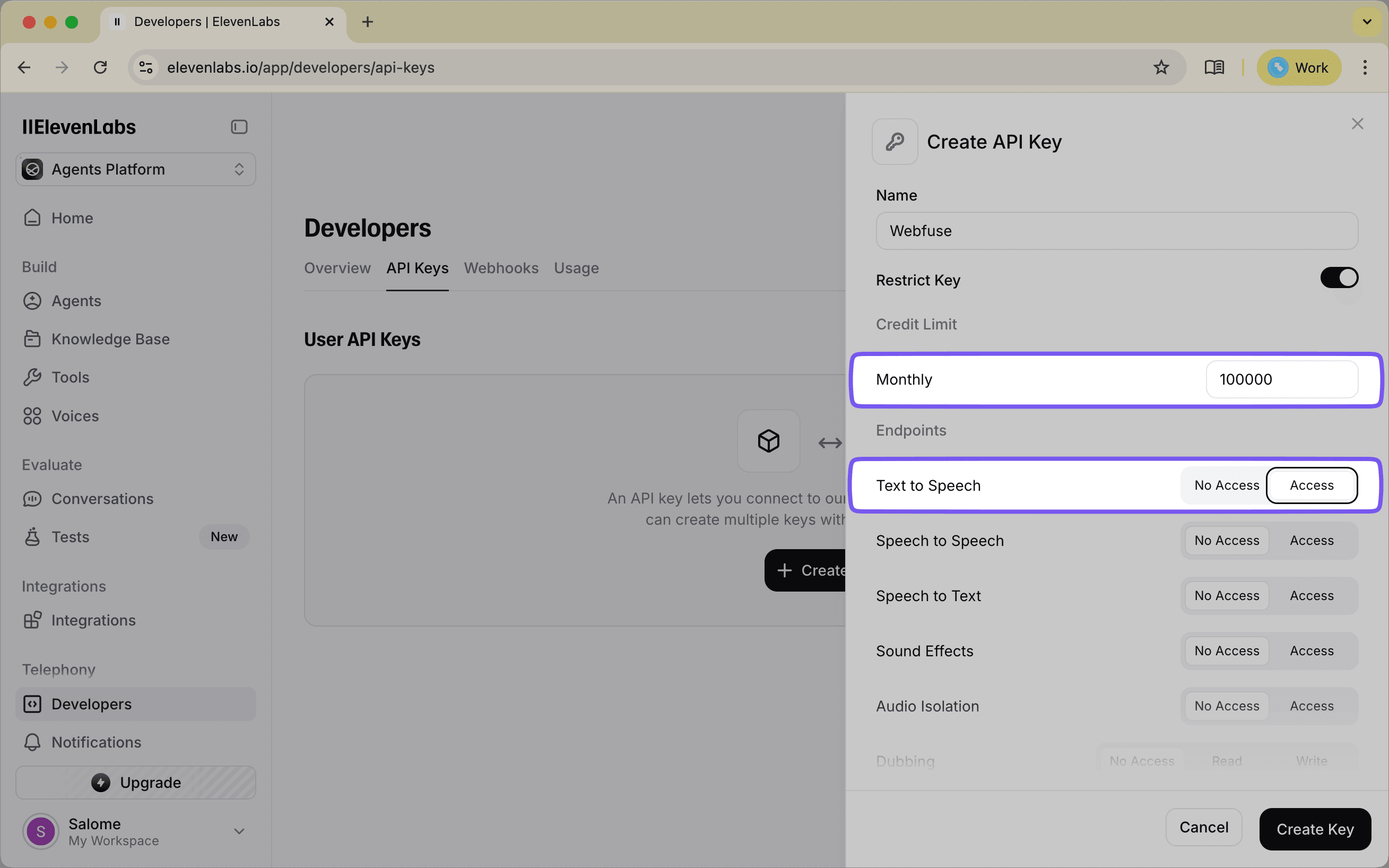Screen dimensions: 1389x868
Task: Choose No Access for Sound Effects
Action: 1226,650
